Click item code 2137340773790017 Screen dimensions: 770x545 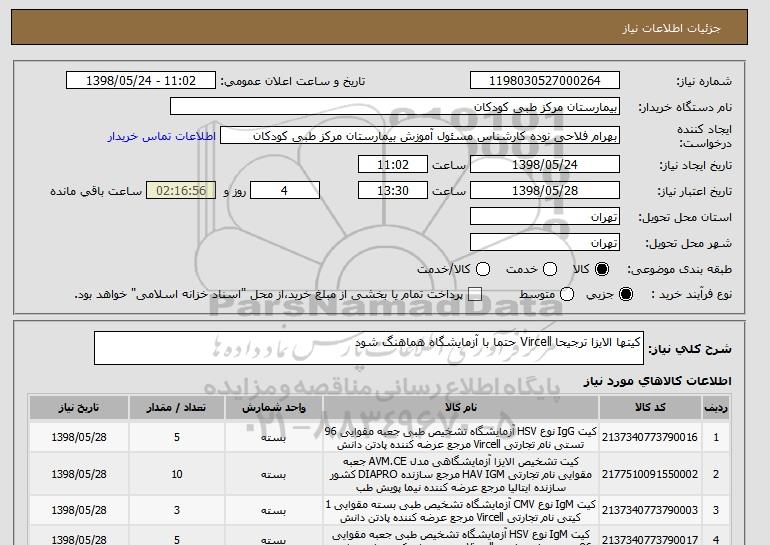coord(650,540)
